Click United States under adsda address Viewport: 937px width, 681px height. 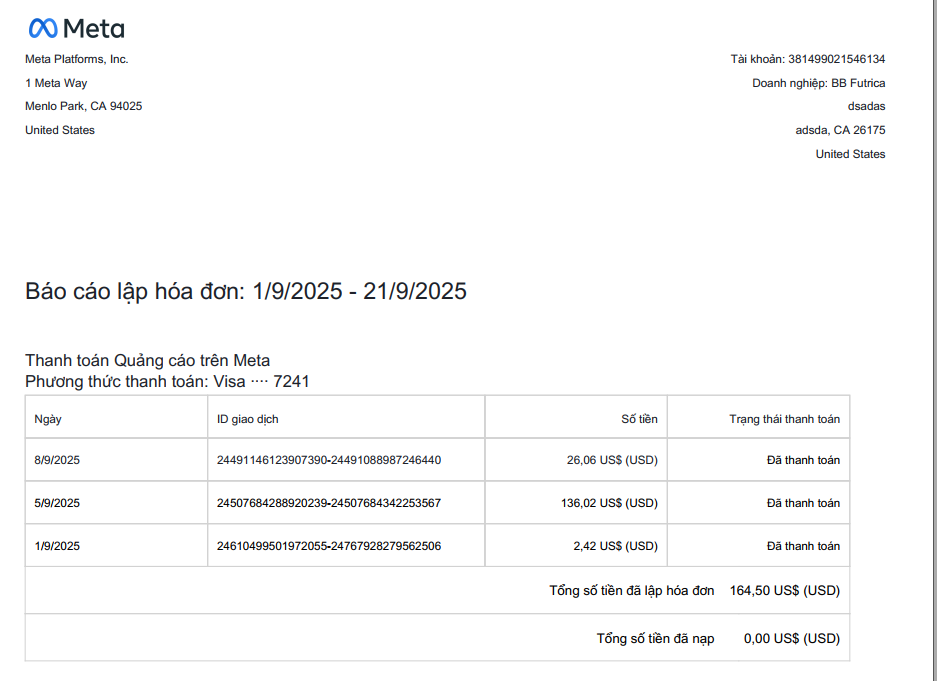point(850,154)
